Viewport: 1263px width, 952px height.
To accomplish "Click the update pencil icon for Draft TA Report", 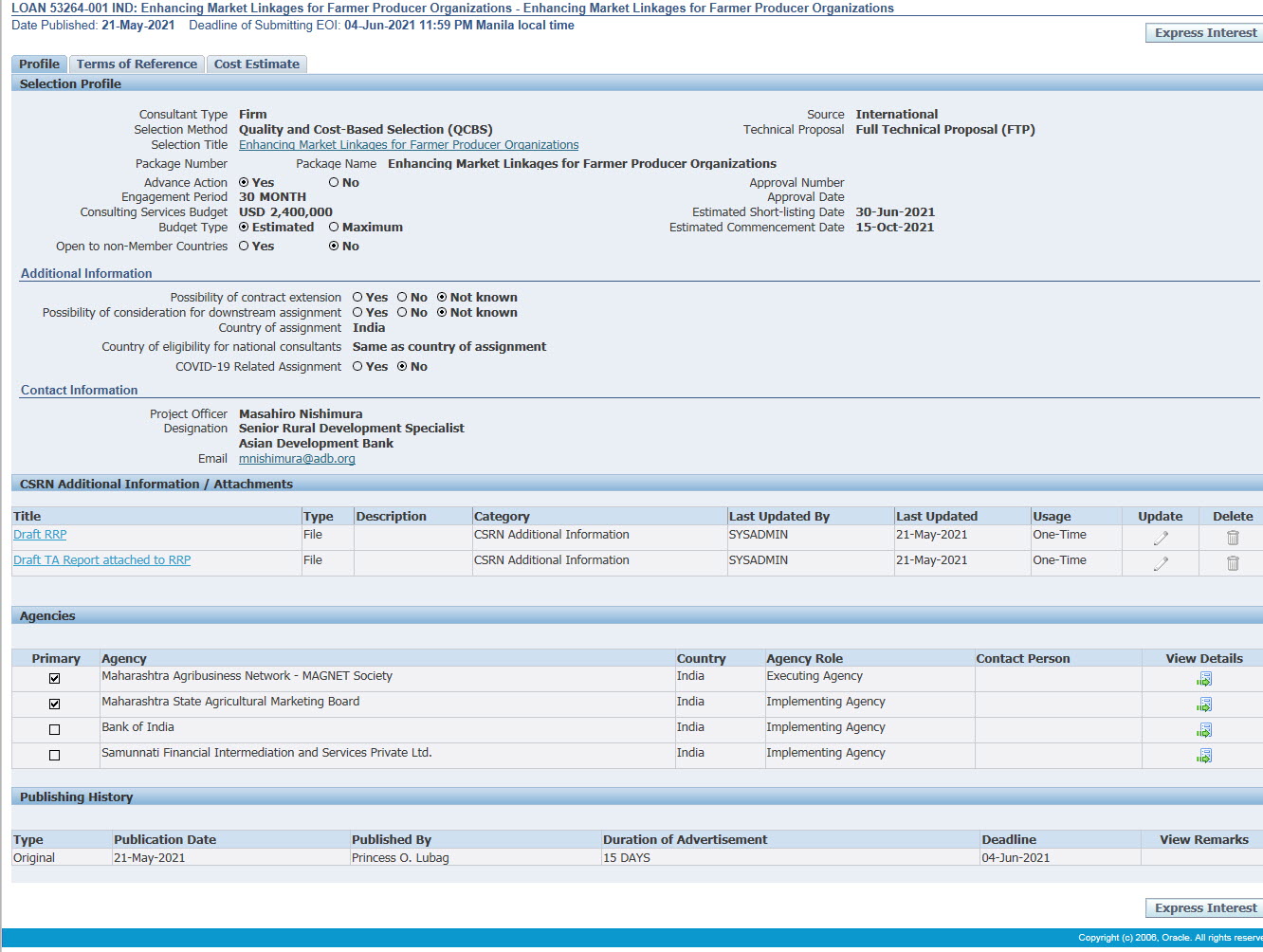I will (x=1161, y=563).
